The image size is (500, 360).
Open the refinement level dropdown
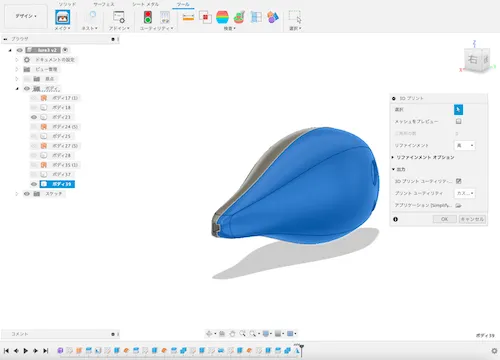pyautogui.click(x=465, y=145)
